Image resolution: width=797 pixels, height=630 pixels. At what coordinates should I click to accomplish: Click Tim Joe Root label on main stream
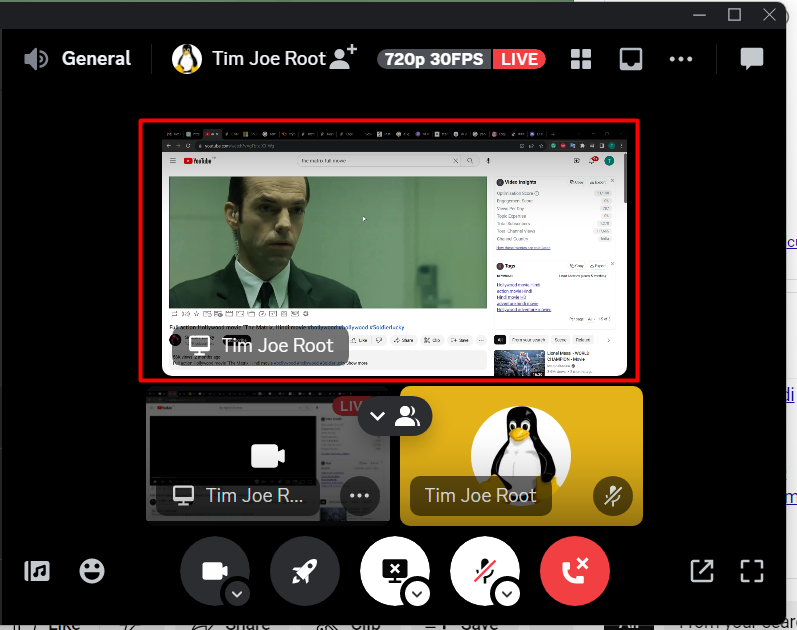pyautogui.click(x=278, y=346)
